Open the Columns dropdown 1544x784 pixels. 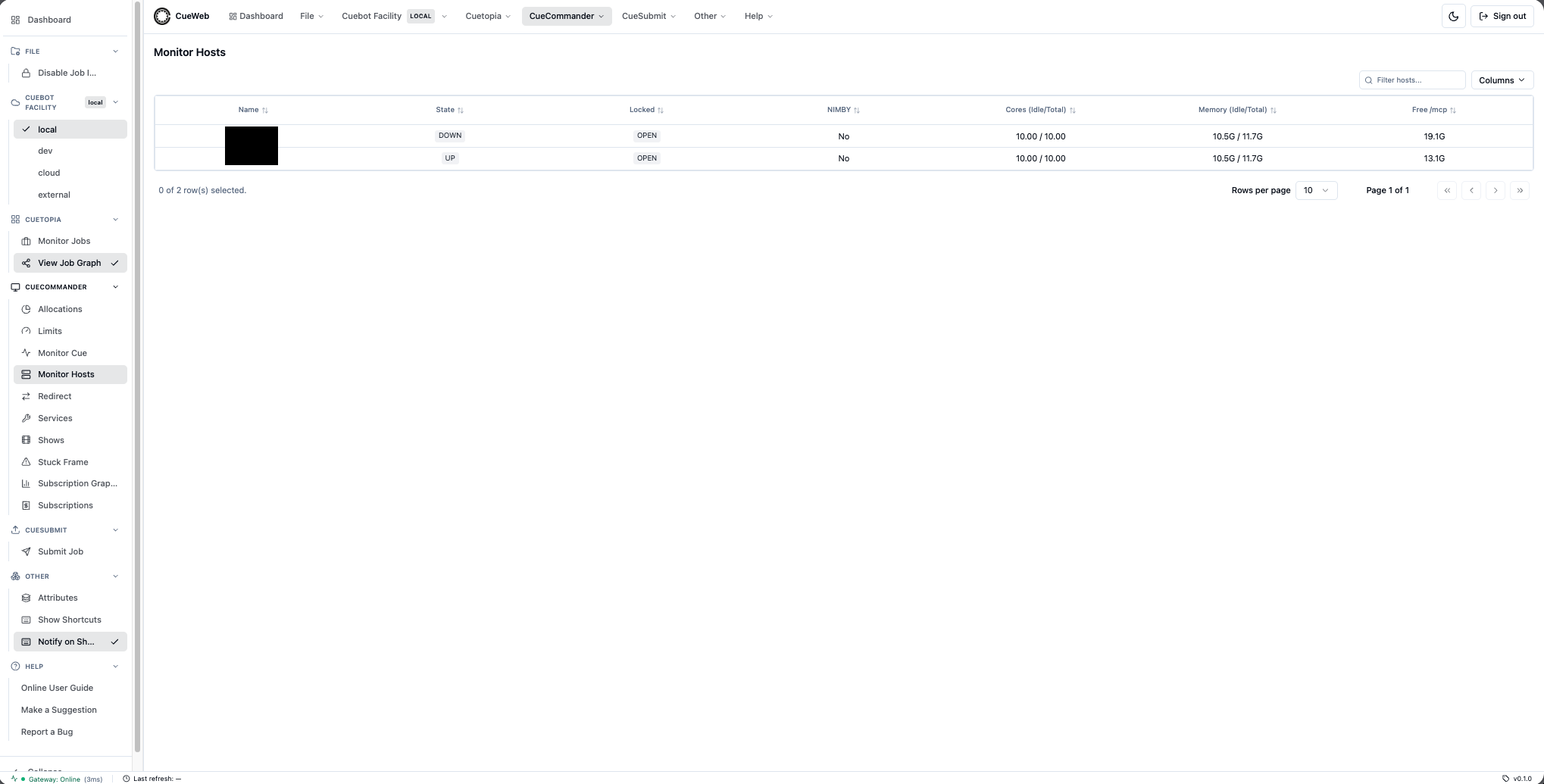point(1502,80)
